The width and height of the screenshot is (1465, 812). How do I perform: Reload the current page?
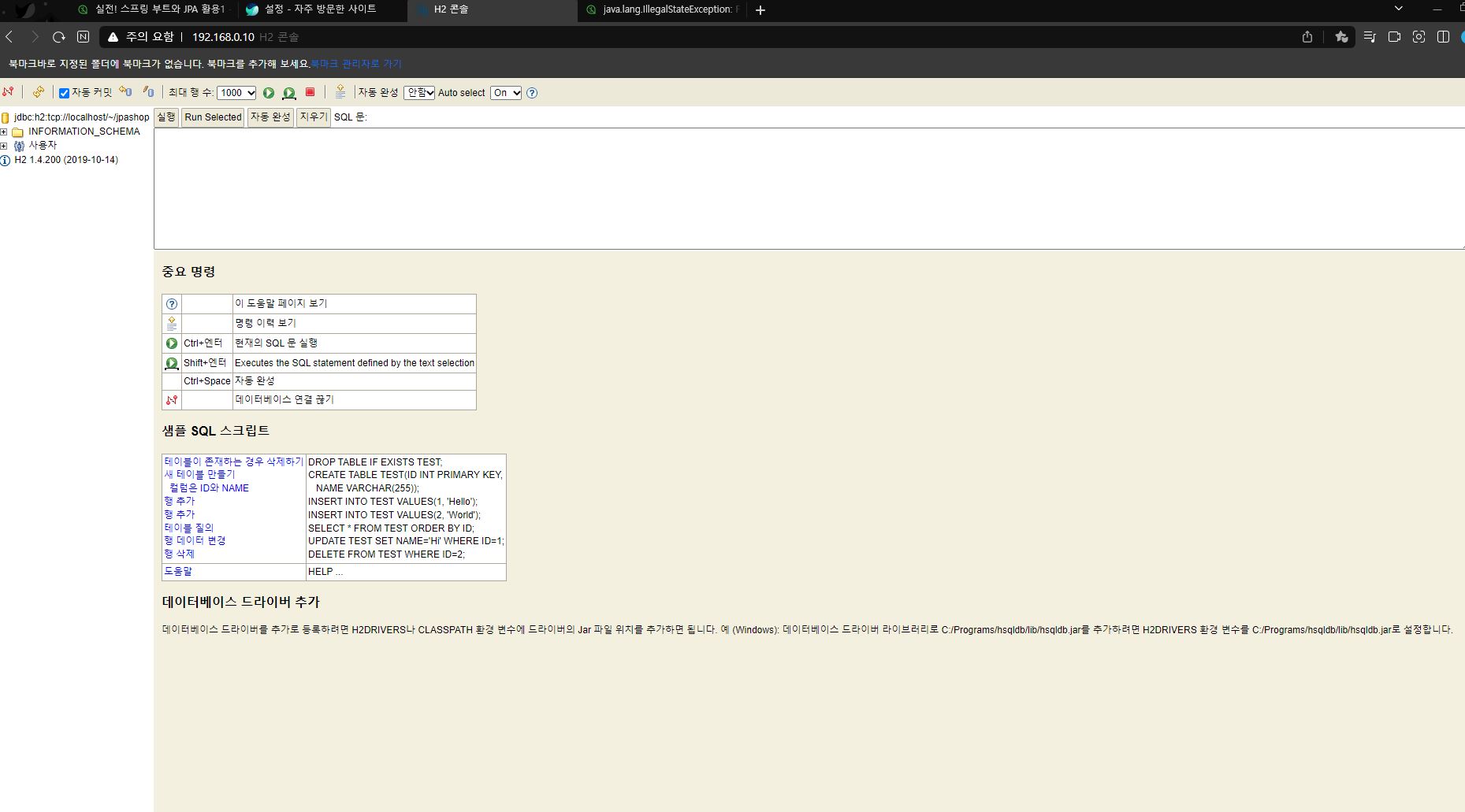59,37
